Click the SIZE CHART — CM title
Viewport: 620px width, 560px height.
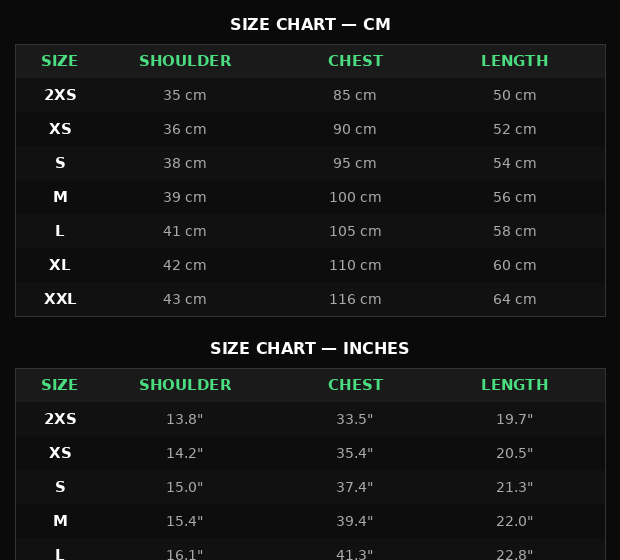tap(310, 25)
